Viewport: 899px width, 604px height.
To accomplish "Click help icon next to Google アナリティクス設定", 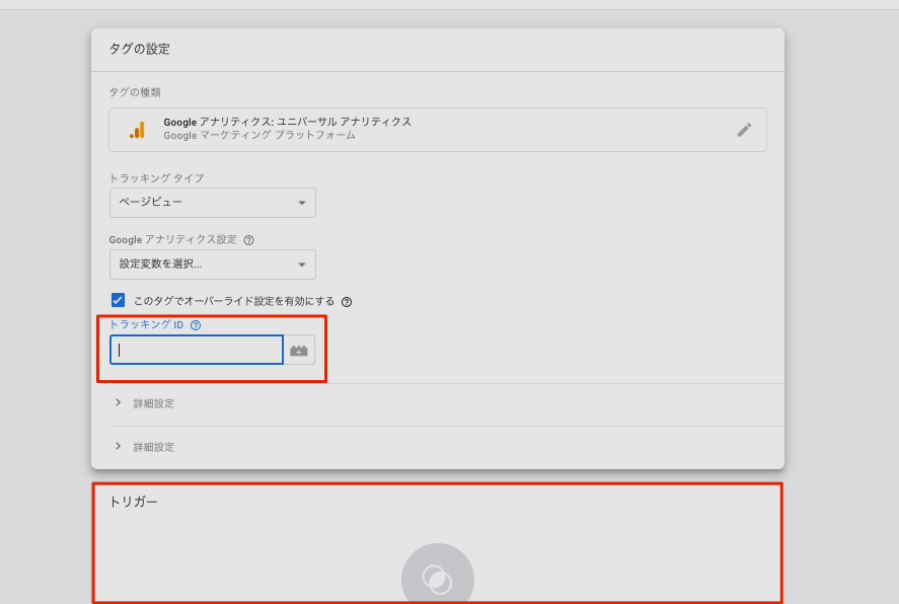I will [x=248, y=240].
